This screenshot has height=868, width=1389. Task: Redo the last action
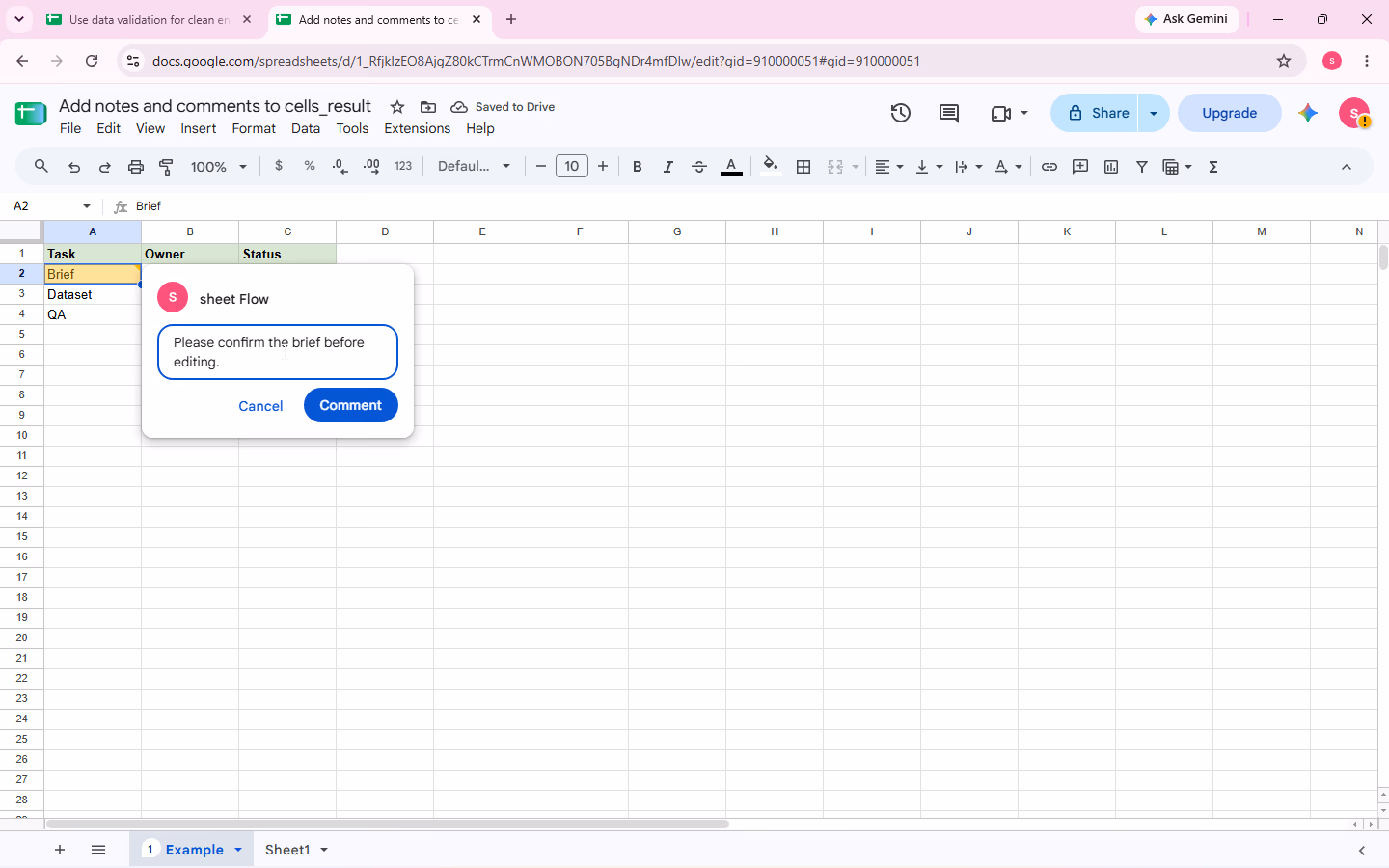pos(105,167)
